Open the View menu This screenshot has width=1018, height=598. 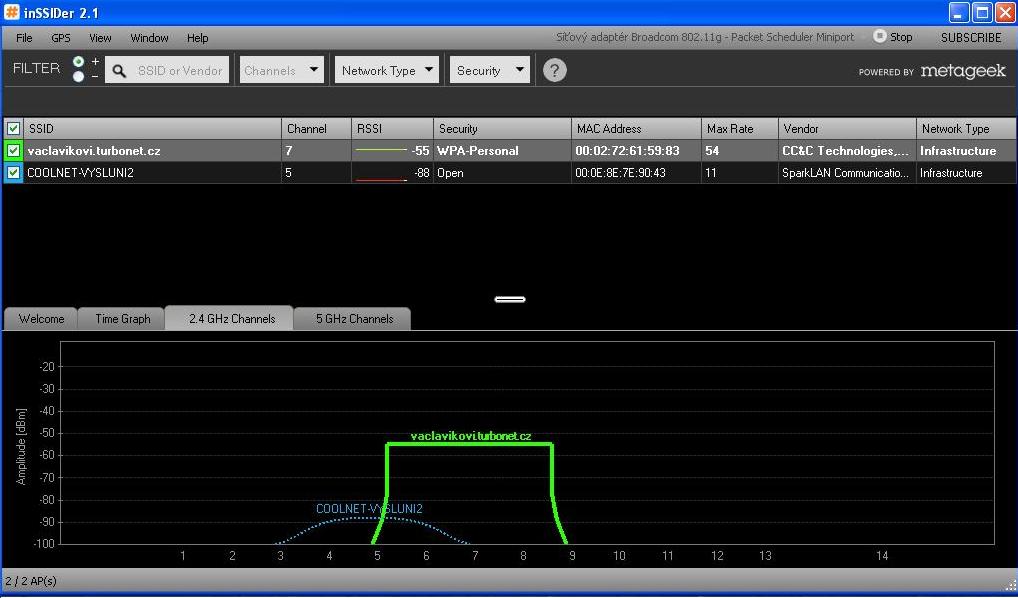(100, 38)
